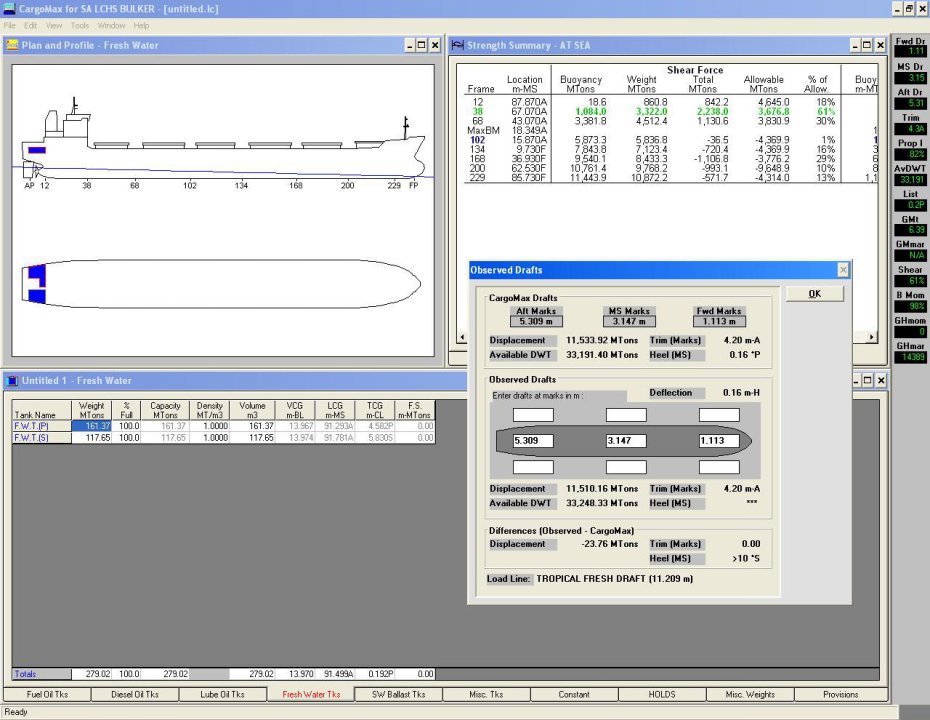Screen dimensions: 930x720
Task: Click the Plan and Profile window icon
Action: (x=12, y=45)
